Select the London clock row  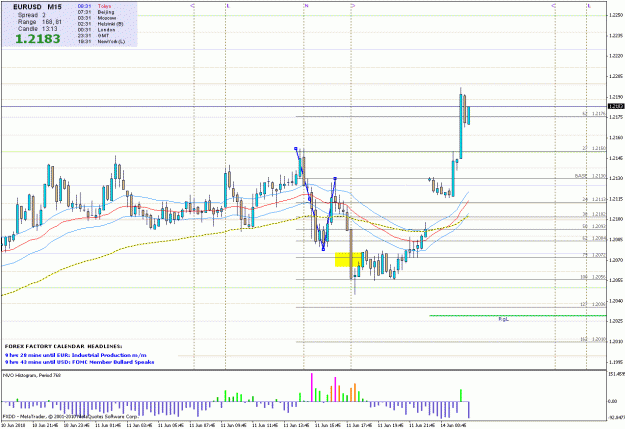tap(96, 30)
